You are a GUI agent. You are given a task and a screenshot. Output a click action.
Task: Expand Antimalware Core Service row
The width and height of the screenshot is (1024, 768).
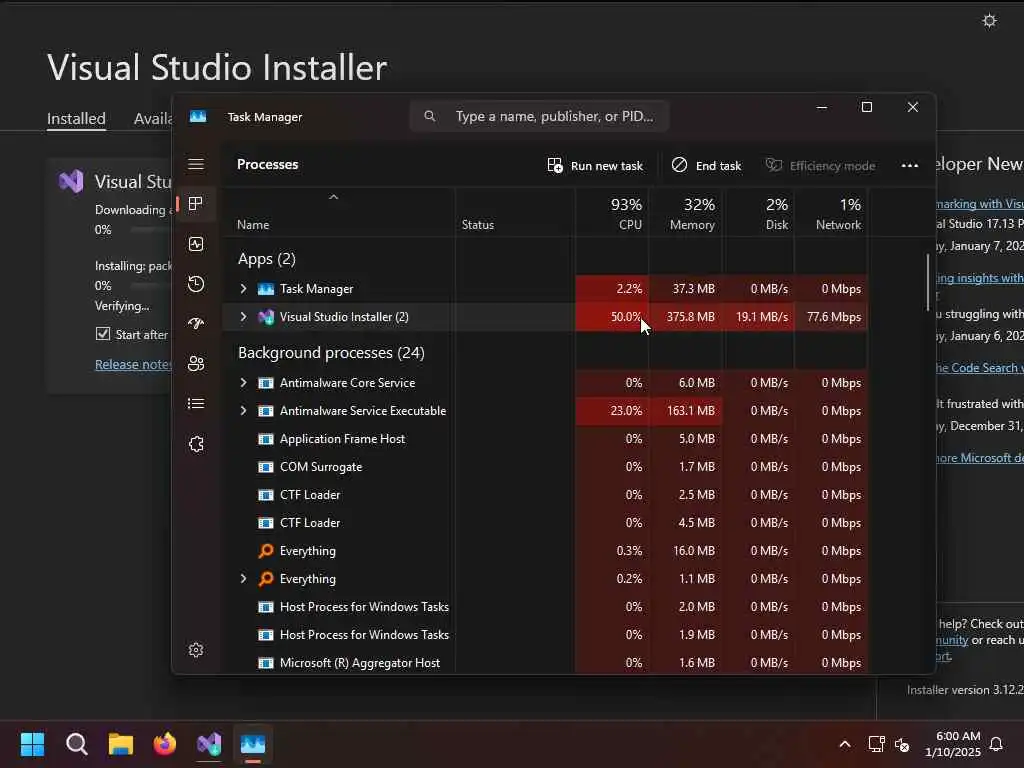coord(244,383)
